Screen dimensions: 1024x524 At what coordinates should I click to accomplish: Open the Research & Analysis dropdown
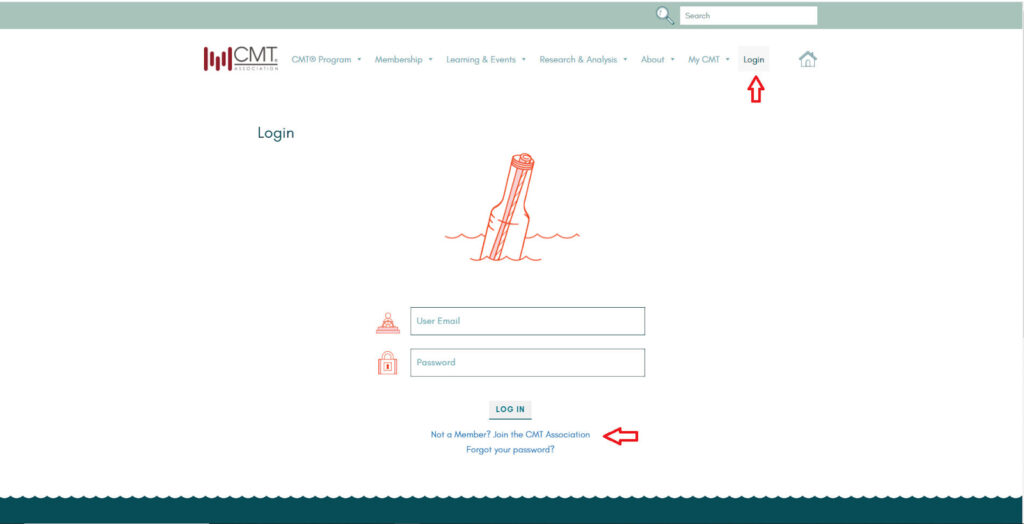583,59
